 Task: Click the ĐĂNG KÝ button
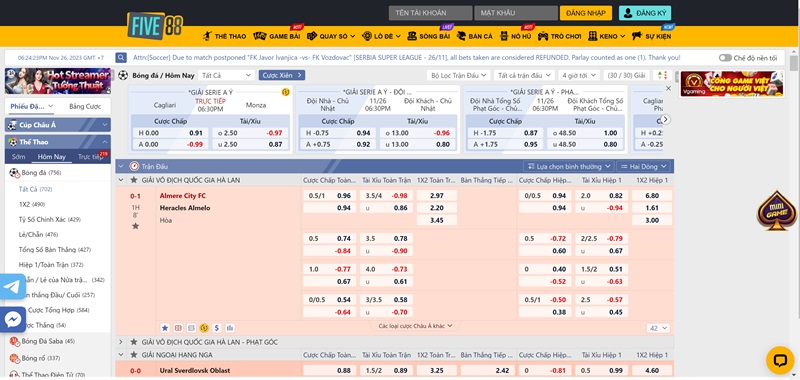[645, 13]
